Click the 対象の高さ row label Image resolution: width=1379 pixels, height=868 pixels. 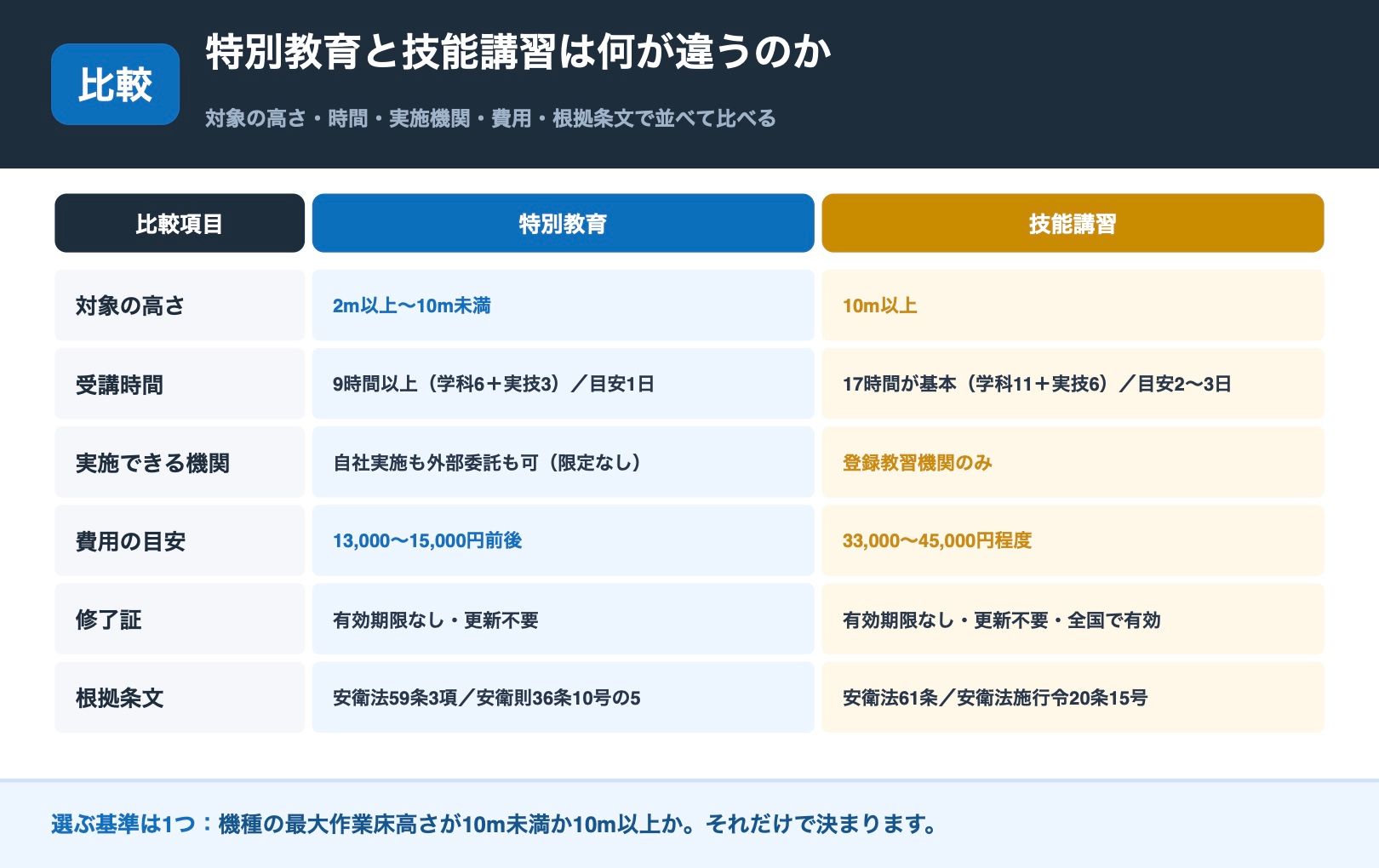[180, 306]
